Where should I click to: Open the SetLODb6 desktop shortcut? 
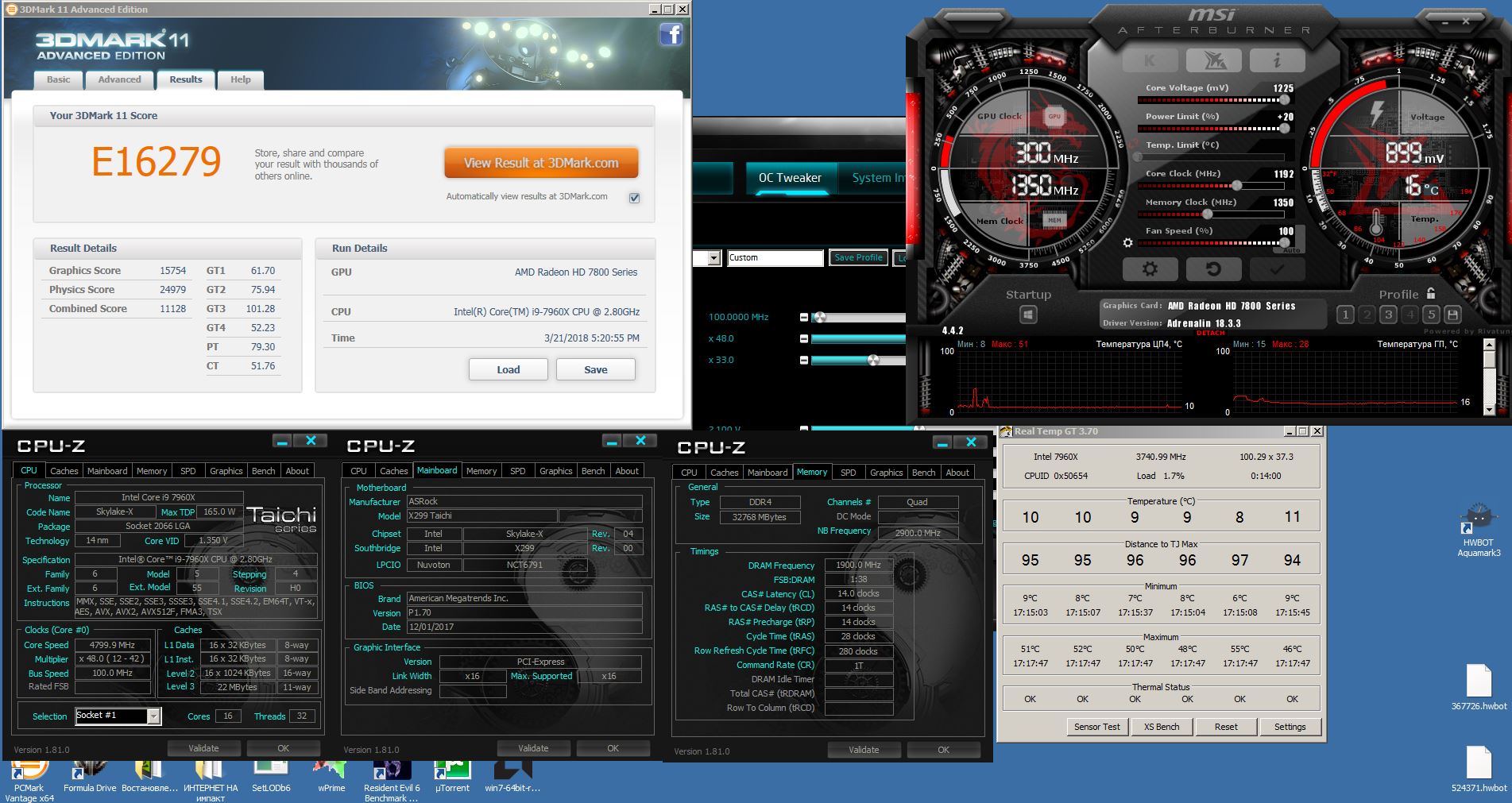271,778
